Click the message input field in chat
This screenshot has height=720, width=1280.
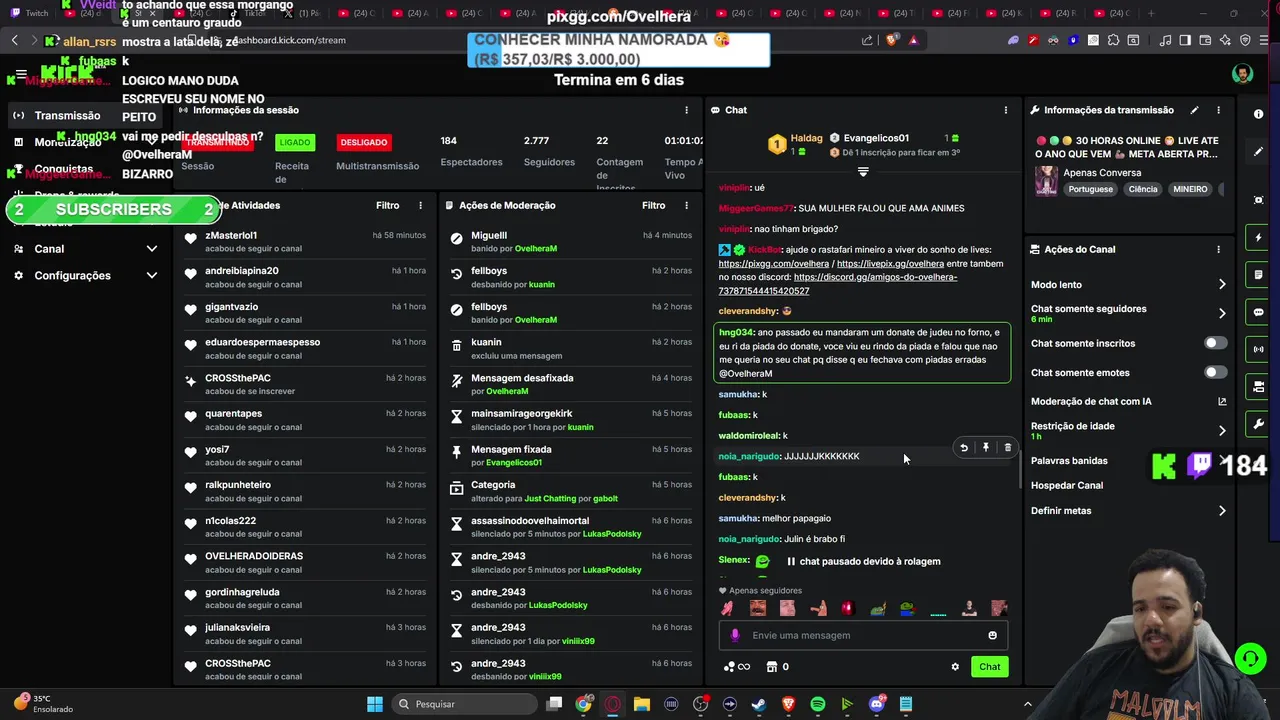tap(863, 635)
